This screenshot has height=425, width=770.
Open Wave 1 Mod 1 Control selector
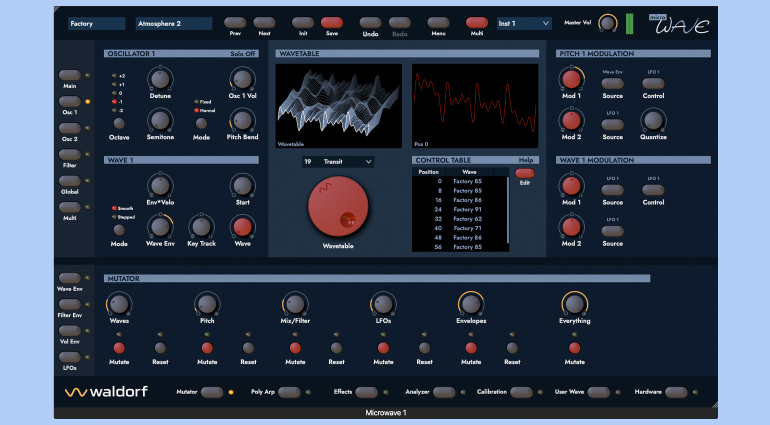point(653,190)
